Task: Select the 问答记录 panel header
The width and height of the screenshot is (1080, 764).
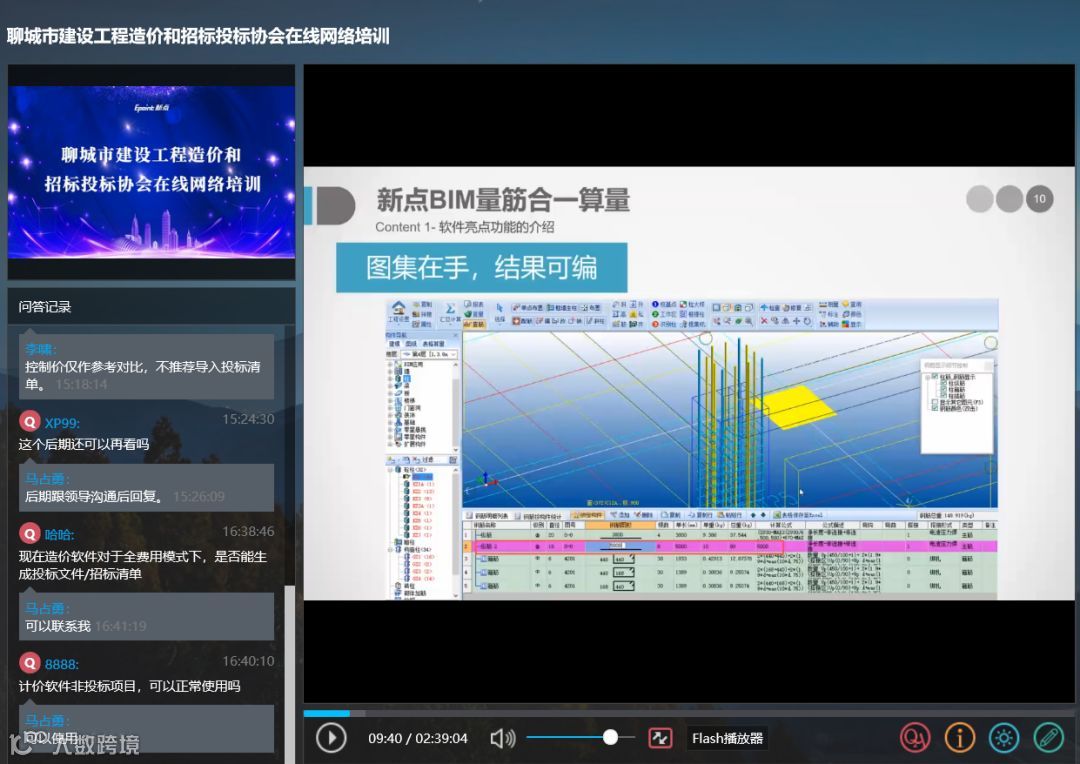Action: coord(45,307)
